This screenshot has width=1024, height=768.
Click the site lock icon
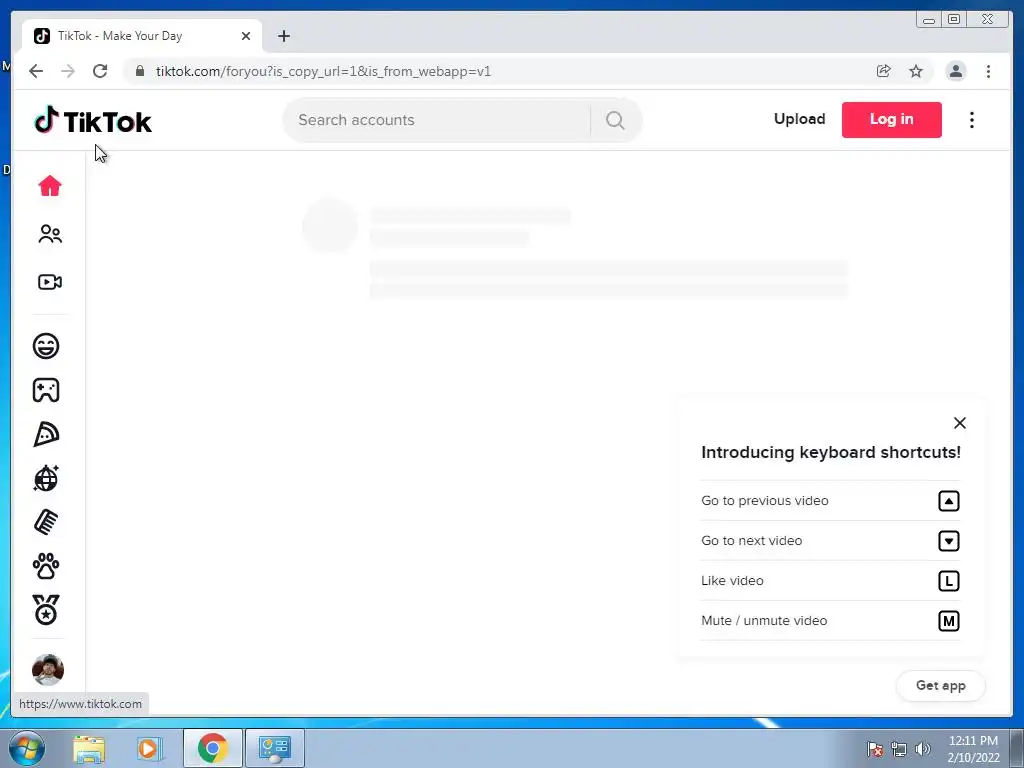(140, 71)
